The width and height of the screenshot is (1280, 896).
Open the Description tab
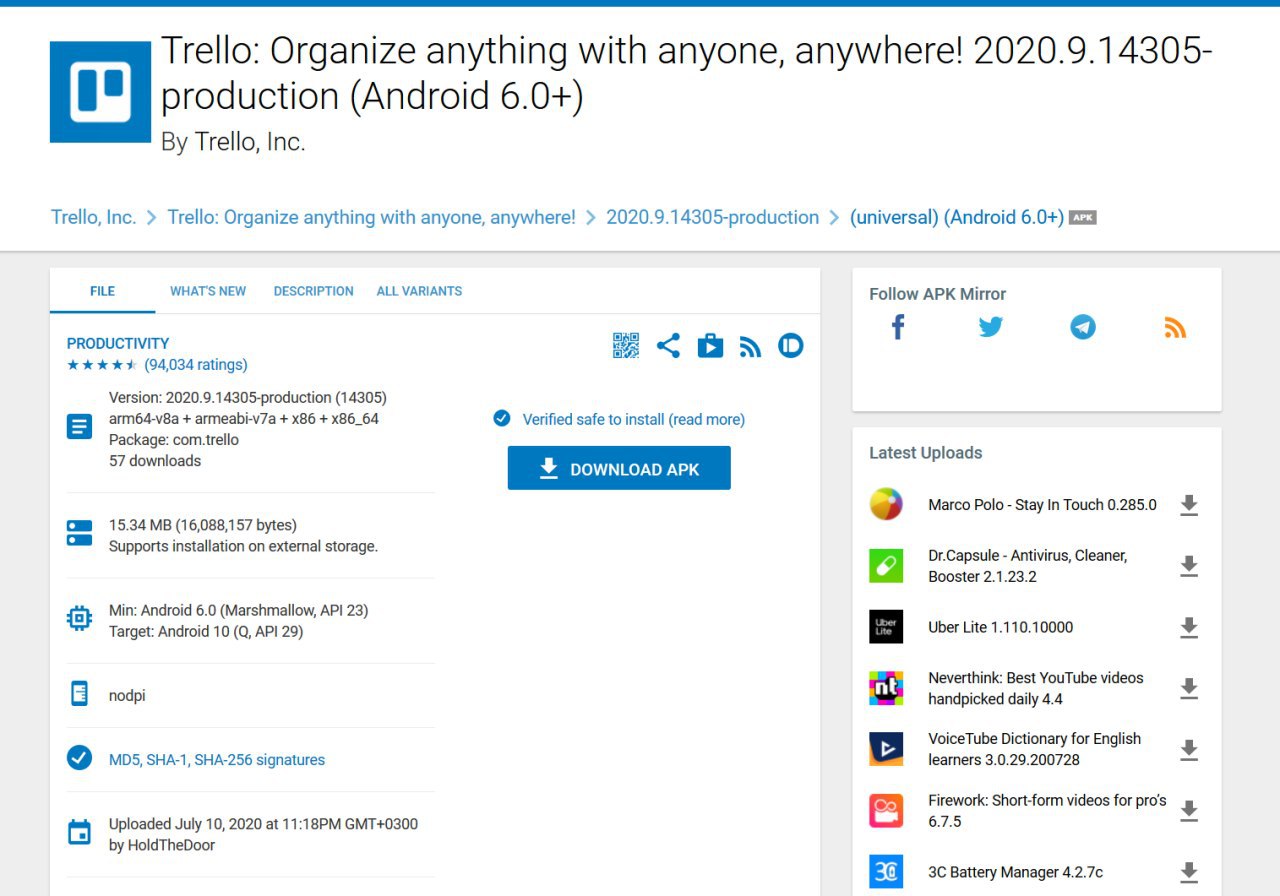[313, 291]
